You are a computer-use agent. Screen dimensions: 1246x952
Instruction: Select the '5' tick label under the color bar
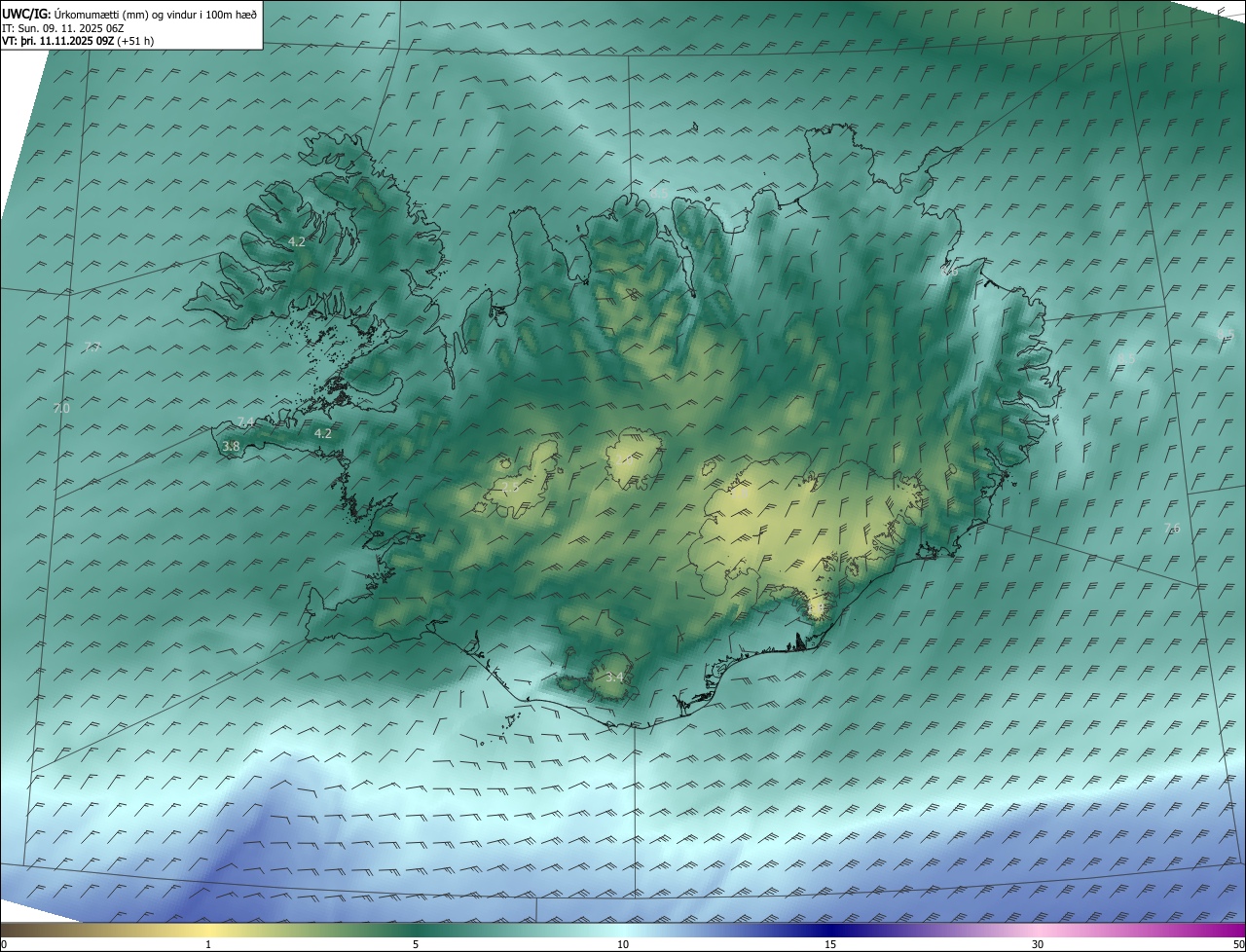[x=416, y=945]
